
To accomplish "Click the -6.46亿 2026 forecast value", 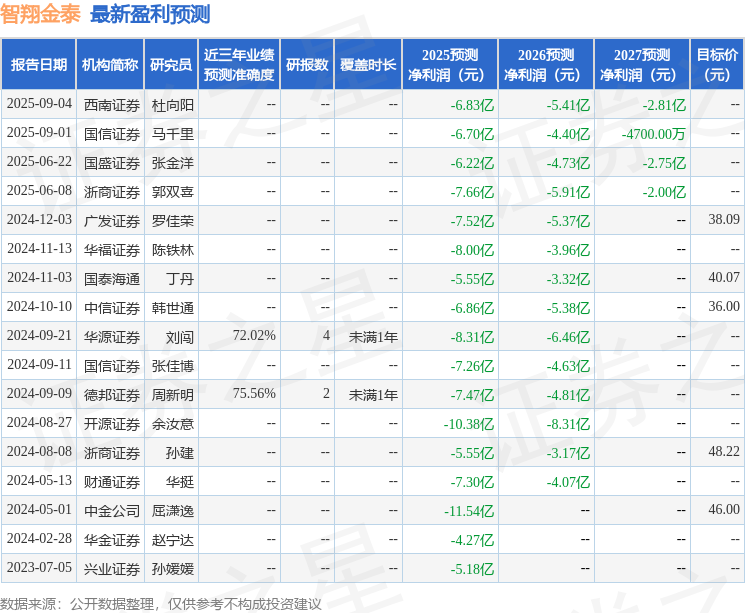I will [568, 337].
